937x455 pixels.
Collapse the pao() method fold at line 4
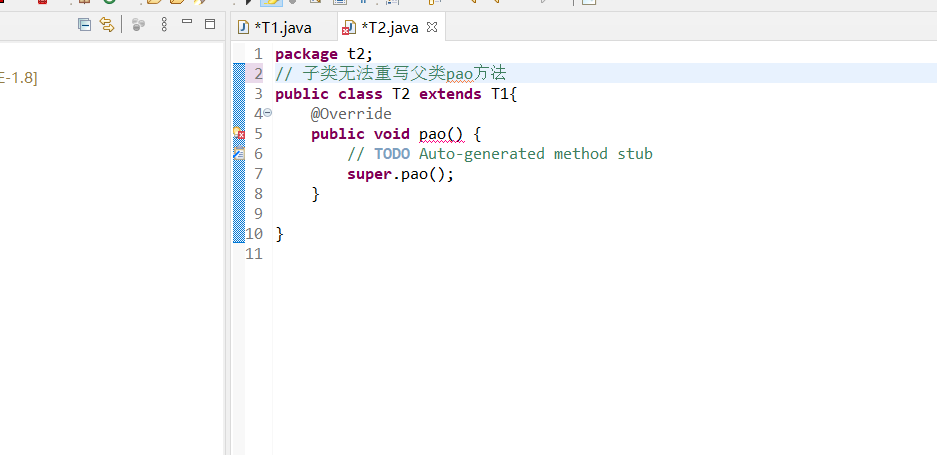click(x=268, y=113)
